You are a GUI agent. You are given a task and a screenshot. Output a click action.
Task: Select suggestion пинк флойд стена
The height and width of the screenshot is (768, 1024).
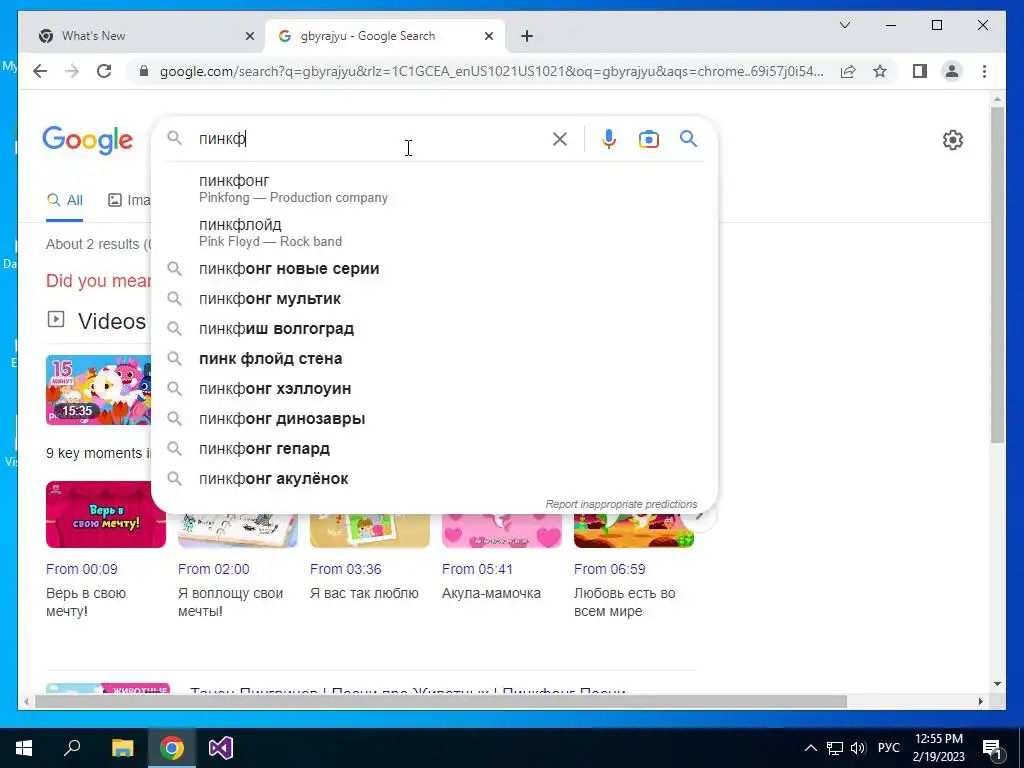434,359
